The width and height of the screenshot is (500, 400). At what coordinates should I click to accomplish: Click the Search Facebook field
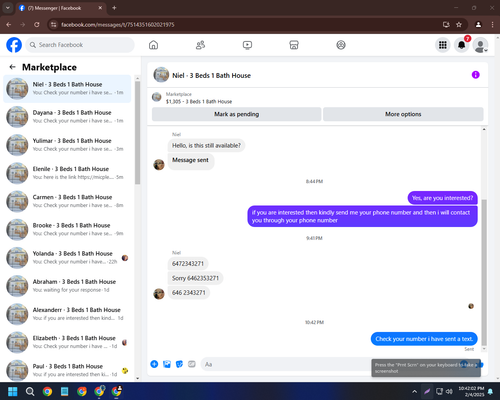(80, 45)
